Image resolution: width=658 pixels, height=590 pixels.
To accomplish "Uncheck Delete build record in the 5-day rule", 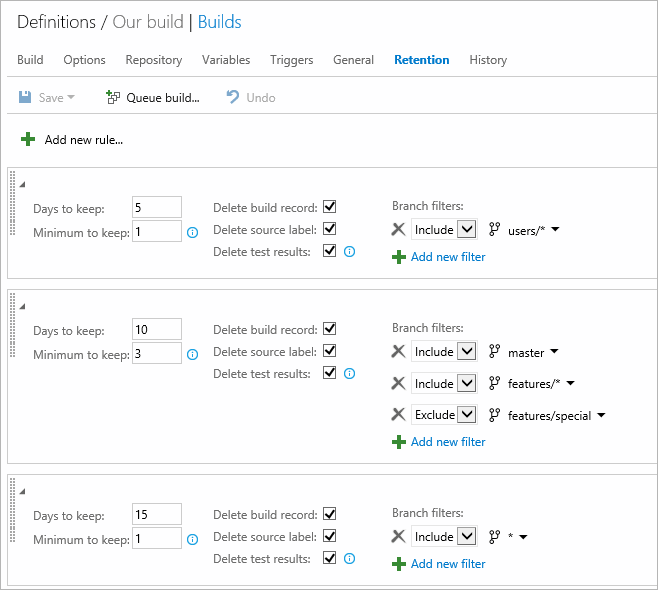I will 329,207.
